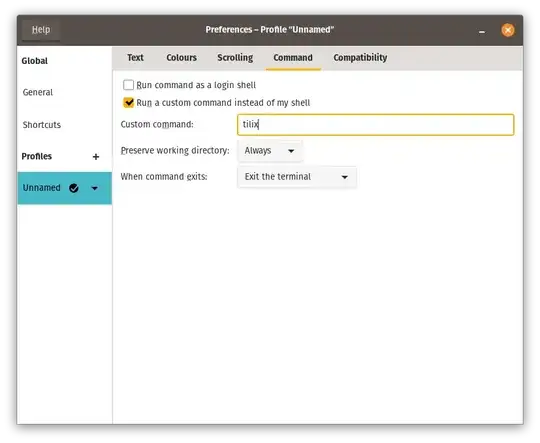
Task: Open Shortcuts settings in sidebar
Action: click(42, 125)
